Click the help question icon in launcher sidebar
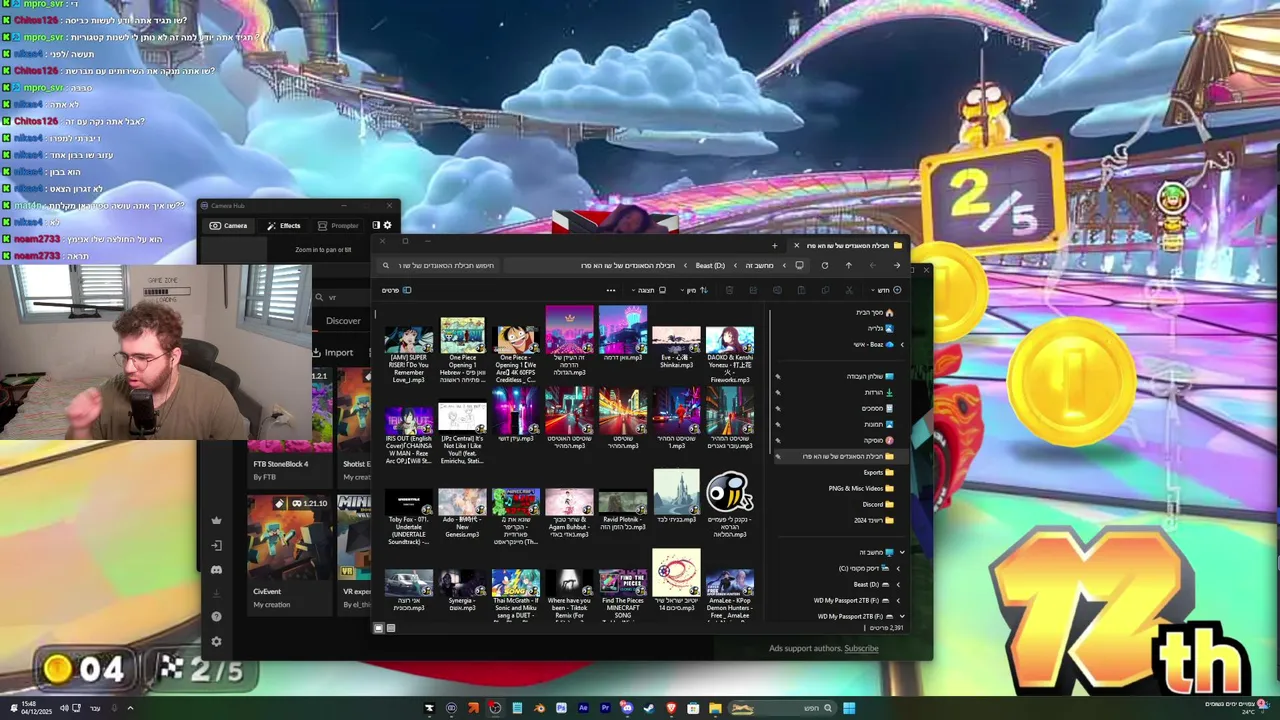Screen dimensions: 1280x720 click(x=216, y=617)
